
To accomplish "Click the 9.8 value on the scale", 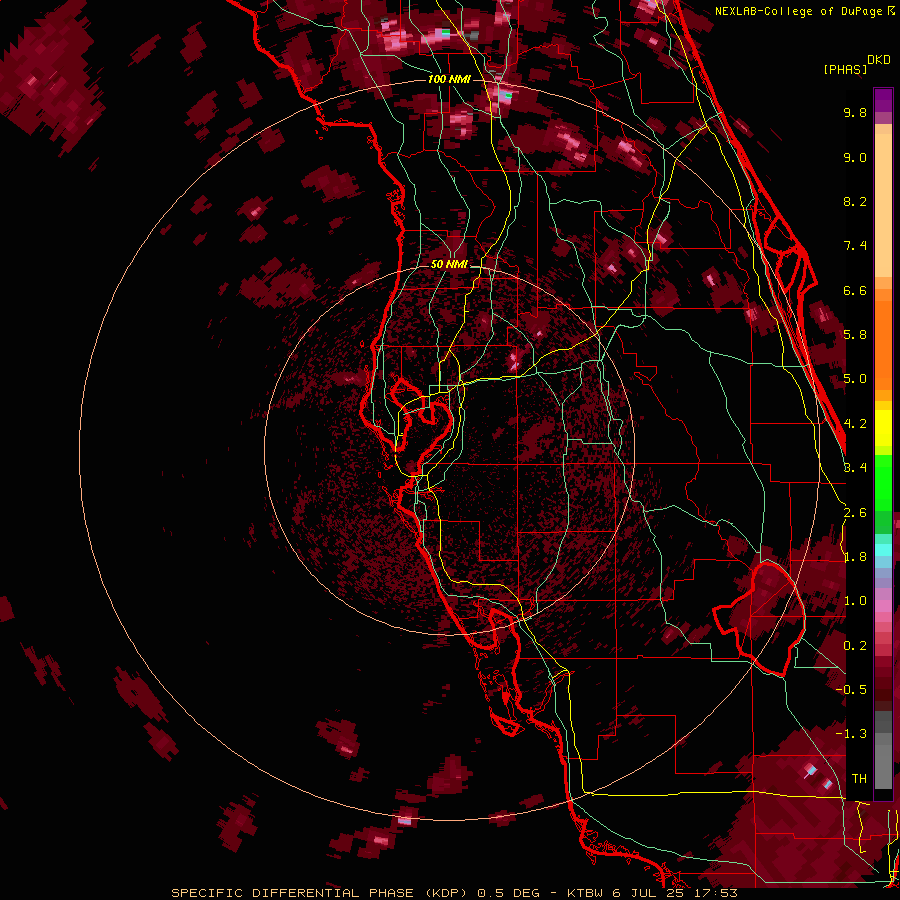I will (855, 112).
